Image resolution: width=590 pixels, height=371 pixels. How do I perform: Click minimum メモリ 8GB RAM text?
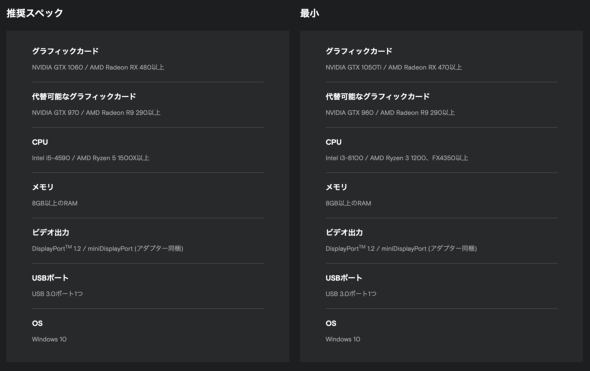[x=348, y=203]
